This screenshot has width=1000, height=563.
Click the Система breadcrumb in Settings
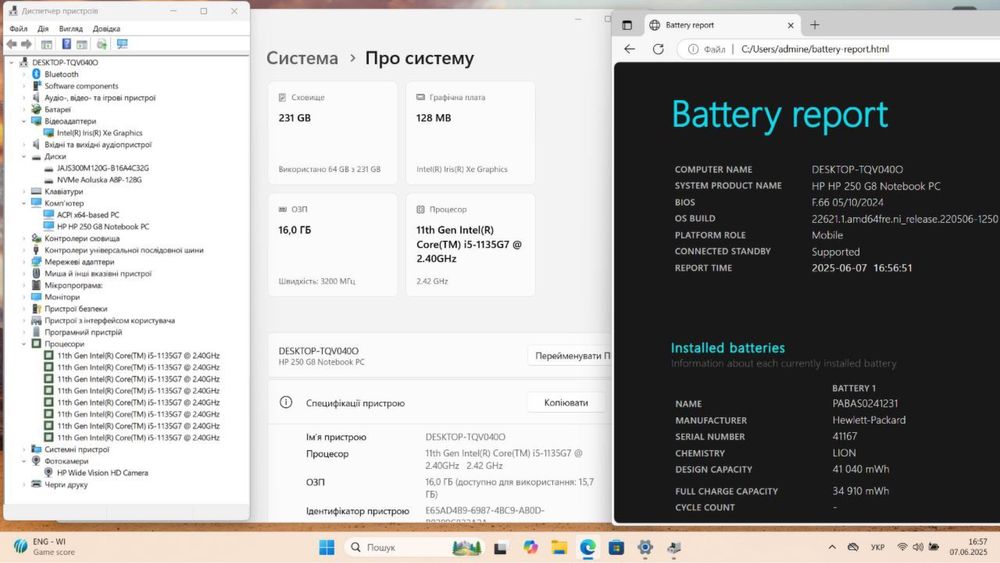(x=302, y=58)
